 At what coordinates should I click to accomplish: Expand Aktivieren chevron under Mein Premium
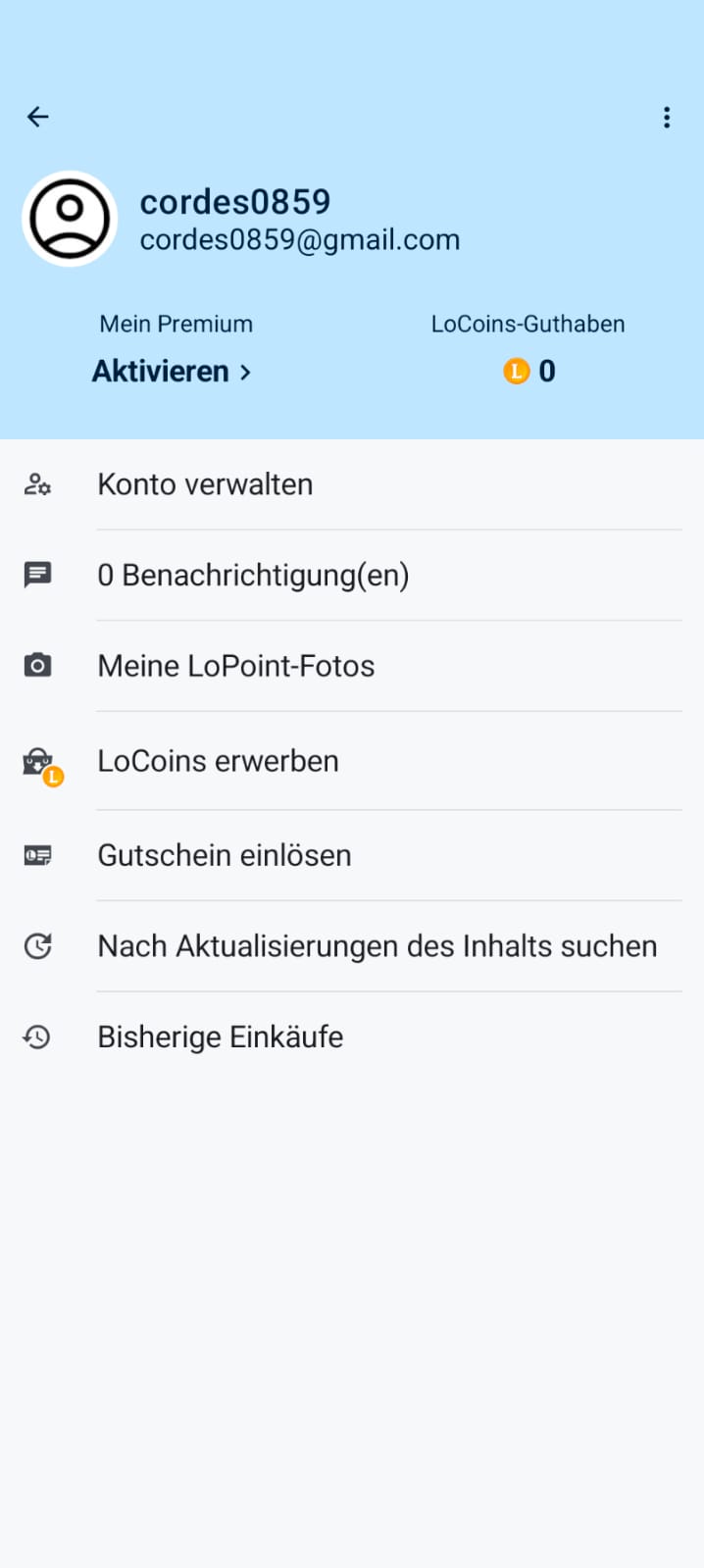coord(245,373)
